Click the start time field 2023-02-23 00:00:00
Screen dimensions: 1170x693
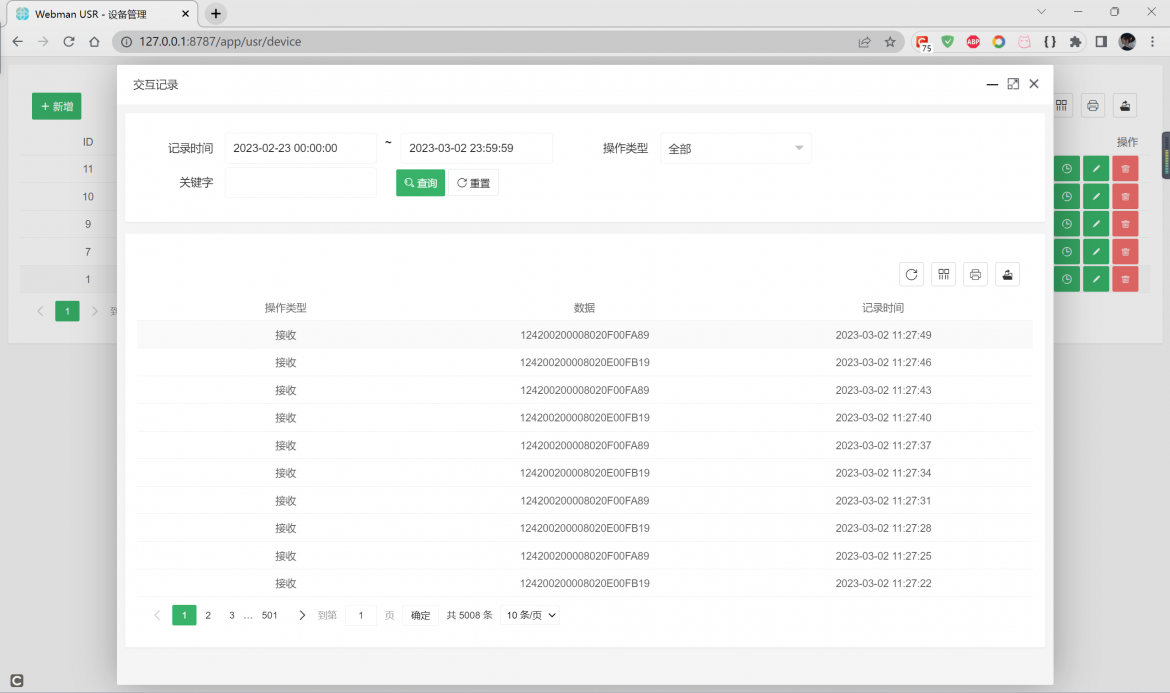[301, 148]
